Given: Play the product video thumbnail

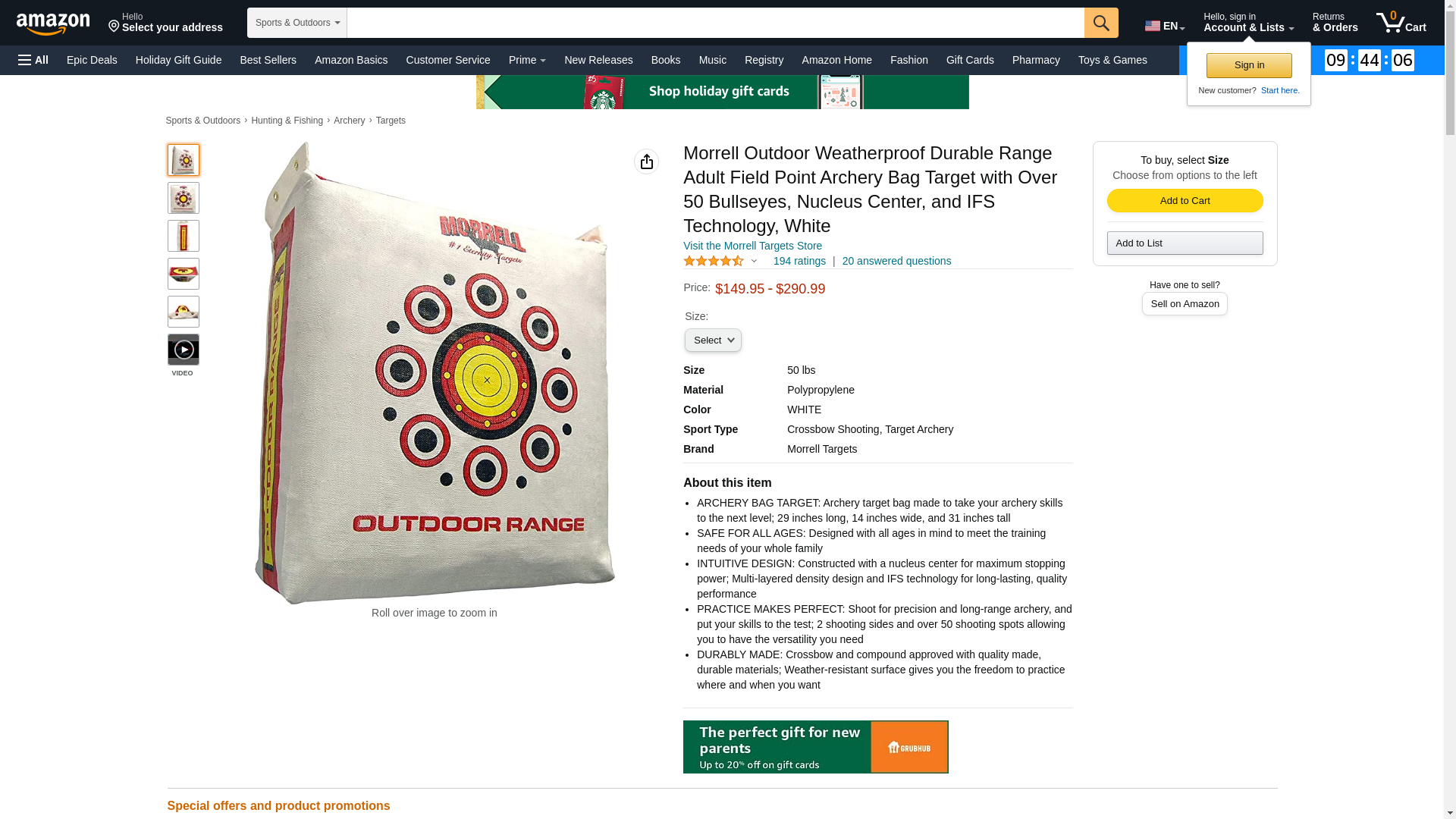Looking at the screenshot, I should 184,350.
